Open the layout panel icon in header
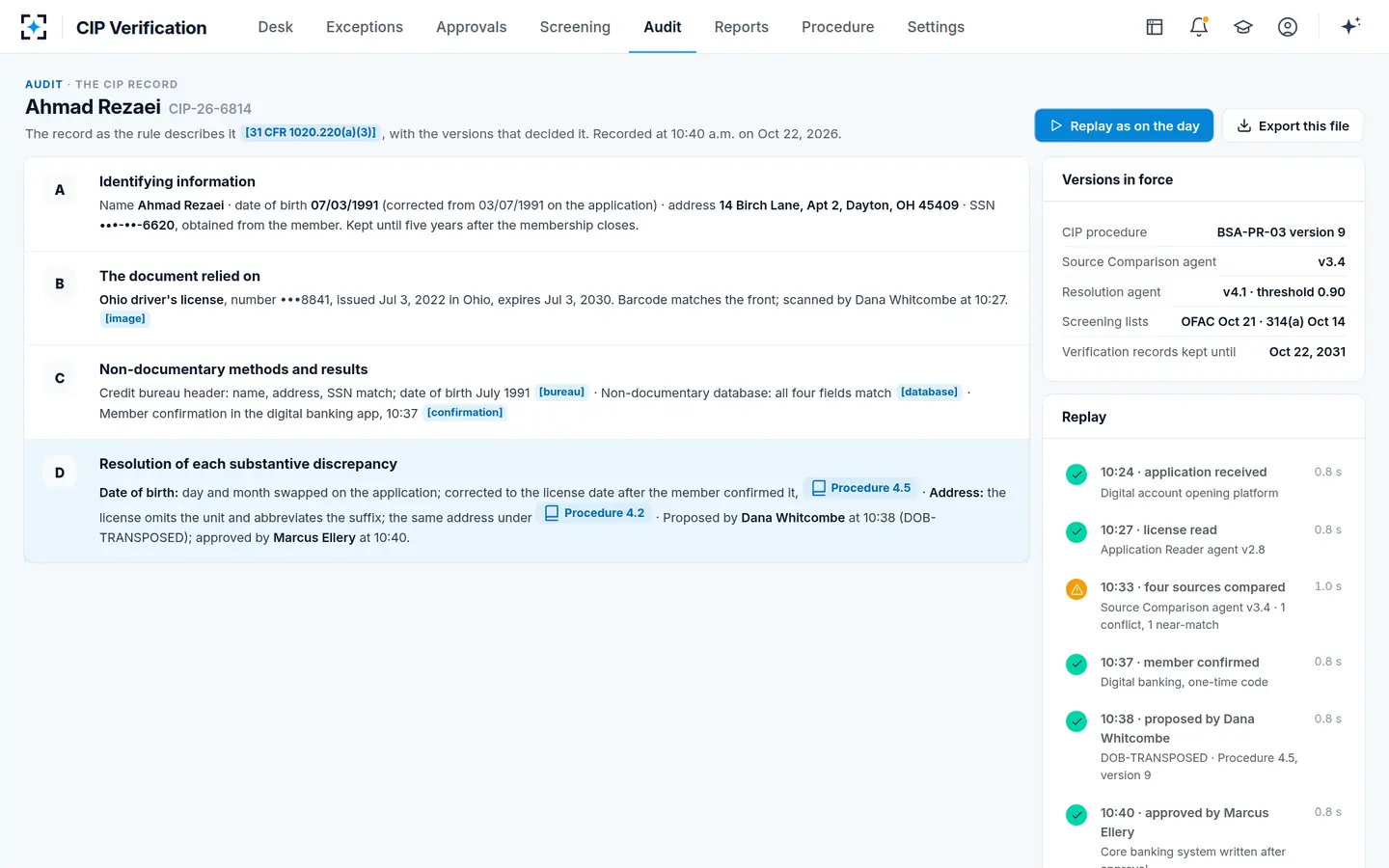 [x=1155, y=27]
